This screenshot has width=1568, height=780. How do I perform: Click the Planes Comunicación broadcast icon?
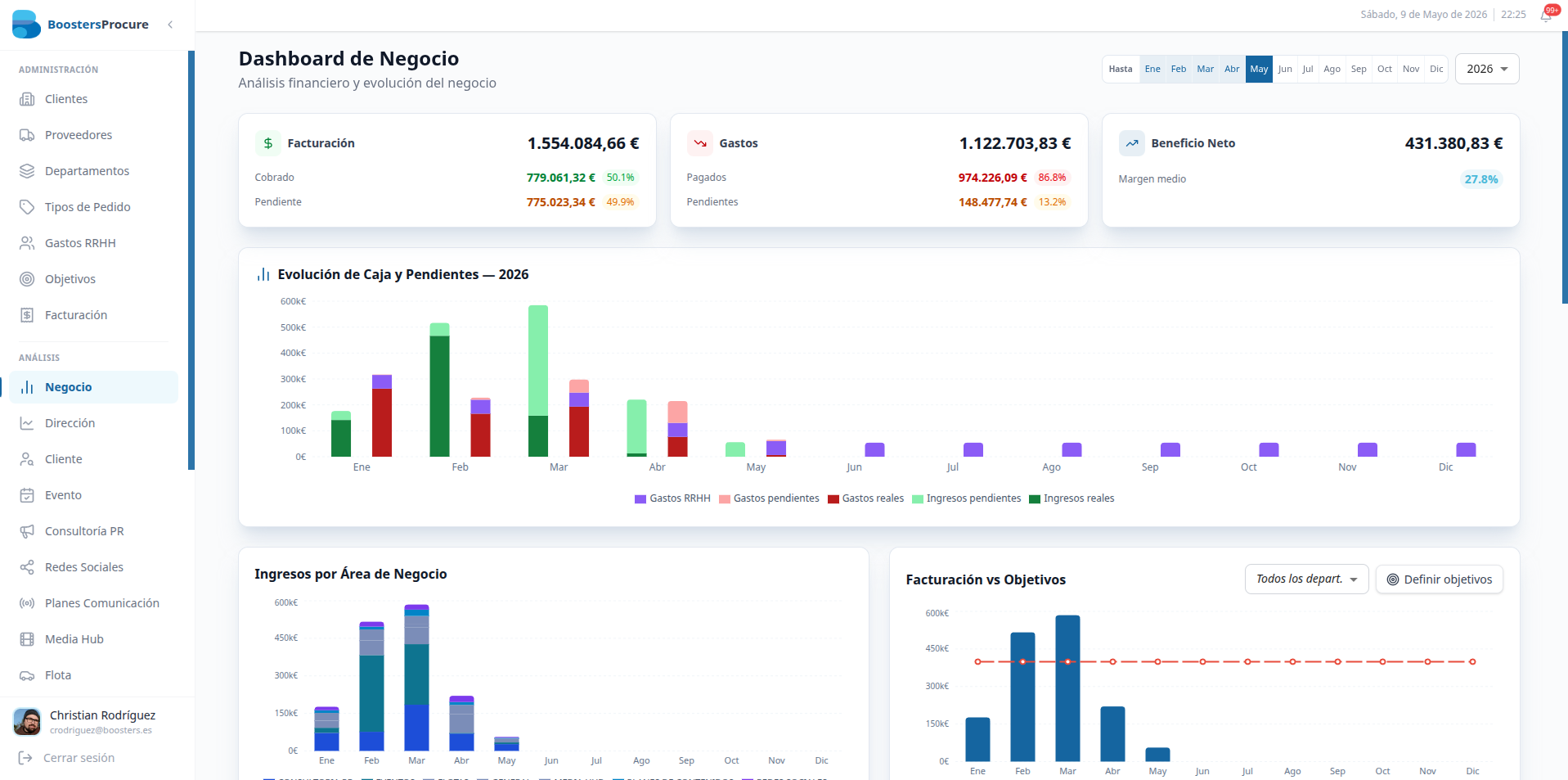click(27, 603)
